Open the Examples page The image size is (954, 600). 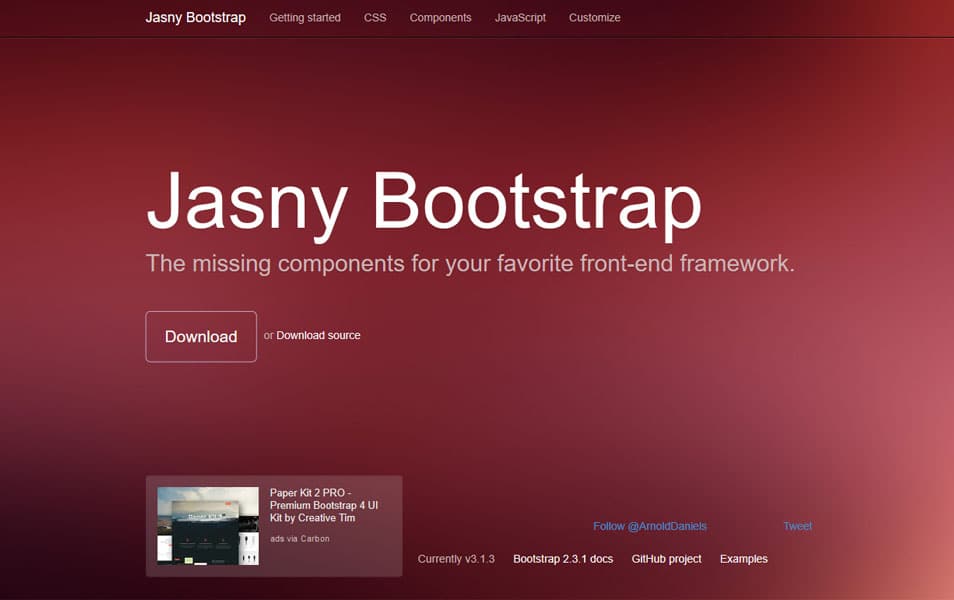click(x=743, y=559)
